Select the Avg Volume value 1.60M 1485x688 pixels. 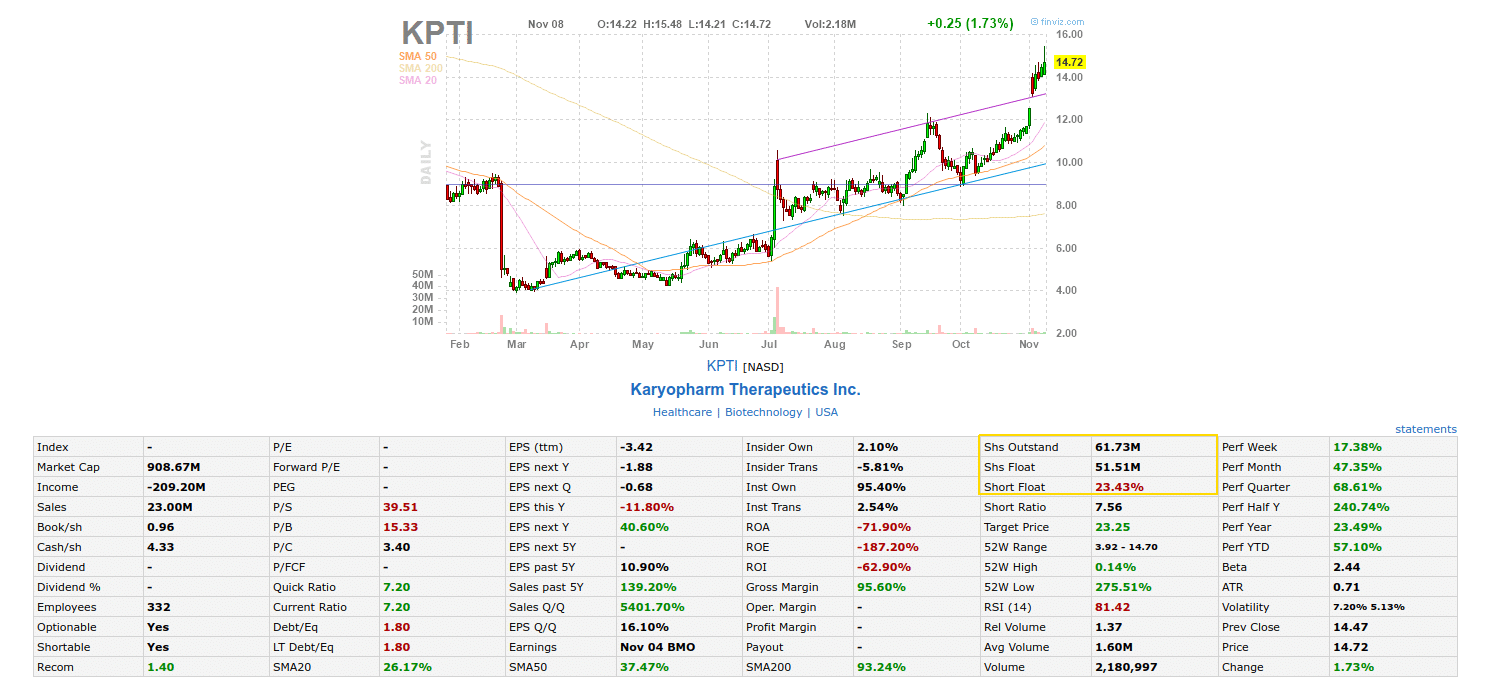(1114, 647)
